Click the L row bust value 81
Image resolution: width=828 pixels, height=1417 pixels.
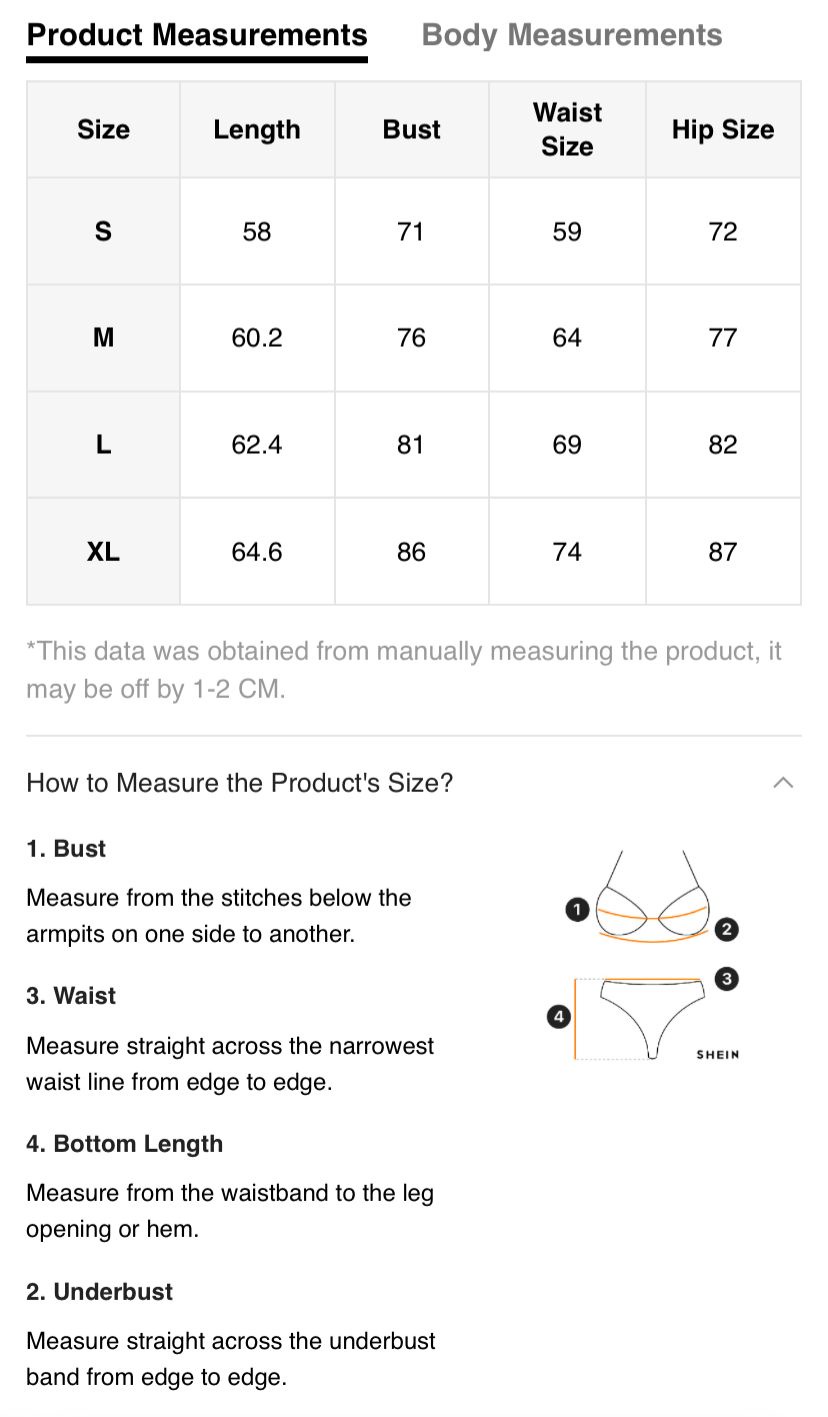click(x=411, y=445)
